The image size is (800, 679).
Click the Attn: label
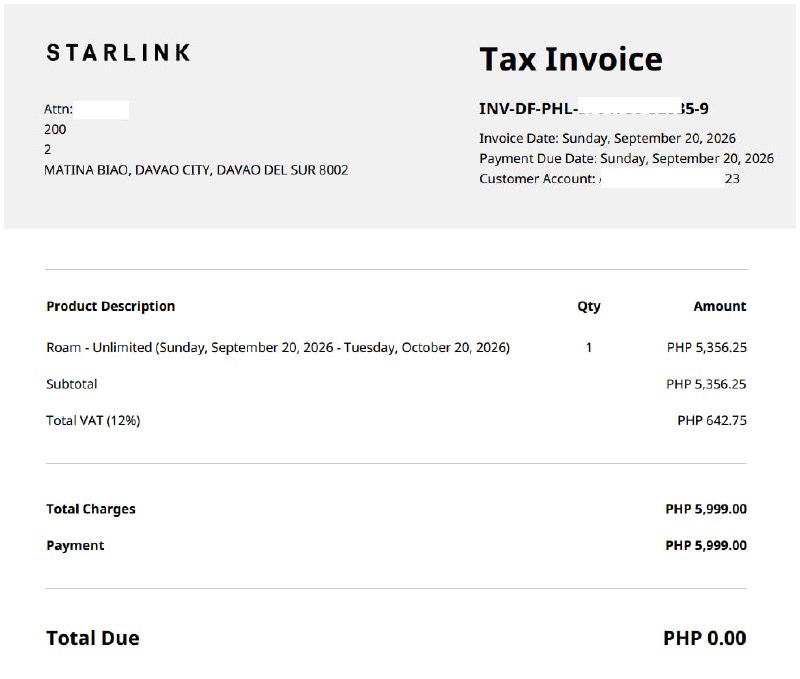pos(58,109)
